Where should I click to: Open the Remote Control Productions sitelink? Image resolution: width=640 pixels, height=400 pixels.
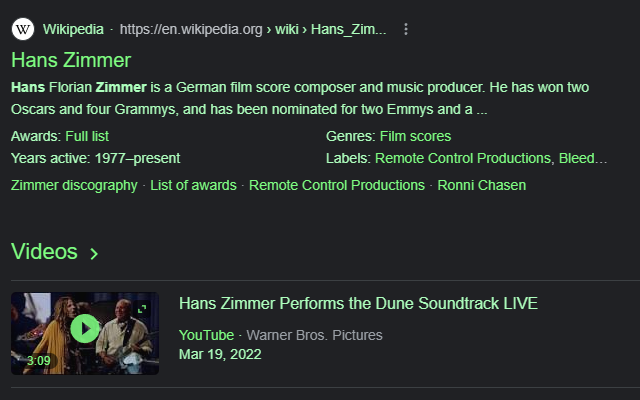pos(337,185)
